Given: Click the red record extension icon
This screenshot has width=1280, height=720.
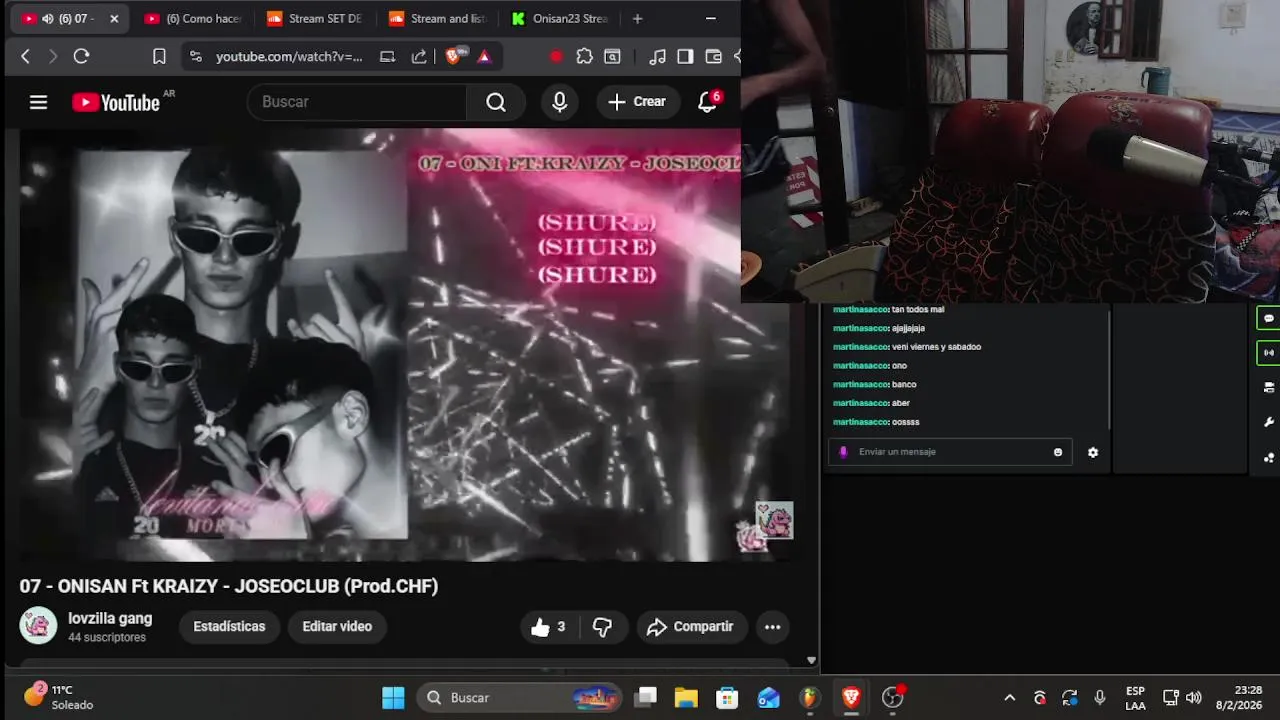Looking at the screenshot, I should tap(557, 57).
